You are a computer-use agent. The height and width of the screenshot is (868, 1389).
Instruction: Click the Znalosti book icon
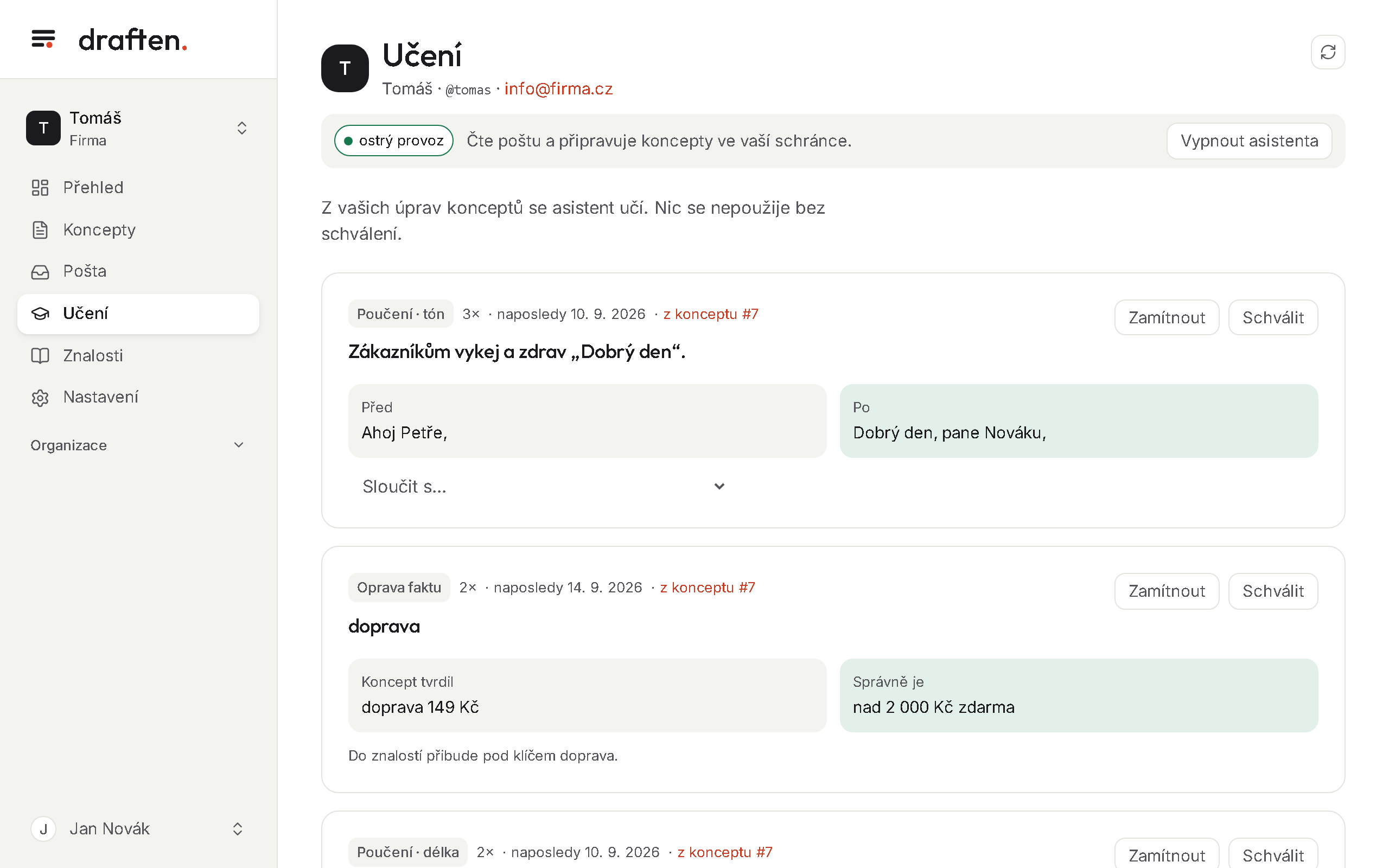click(x=40, y=355)
